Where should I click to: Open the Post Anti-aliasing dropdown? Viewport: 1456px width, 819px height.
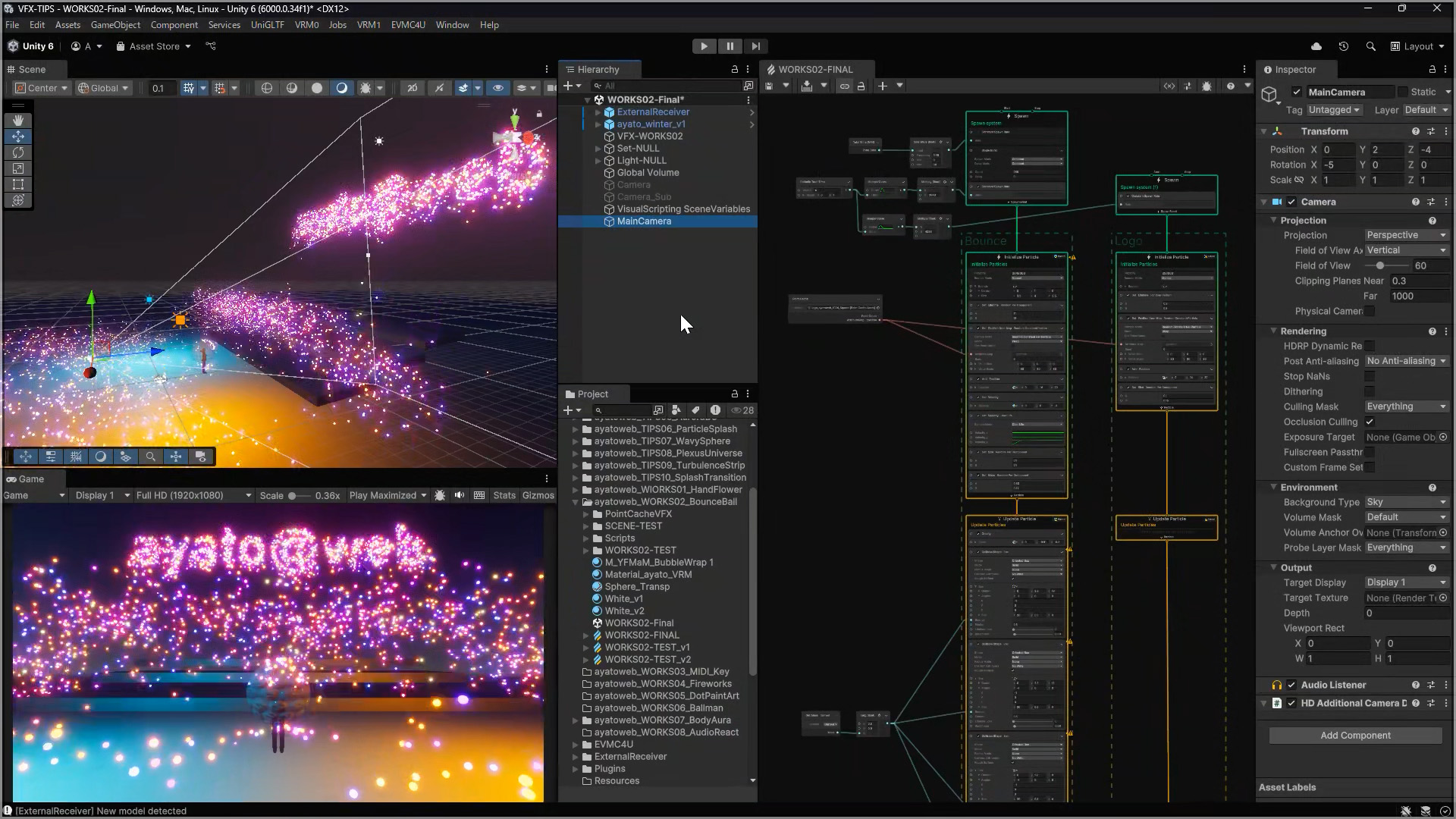1406,361
